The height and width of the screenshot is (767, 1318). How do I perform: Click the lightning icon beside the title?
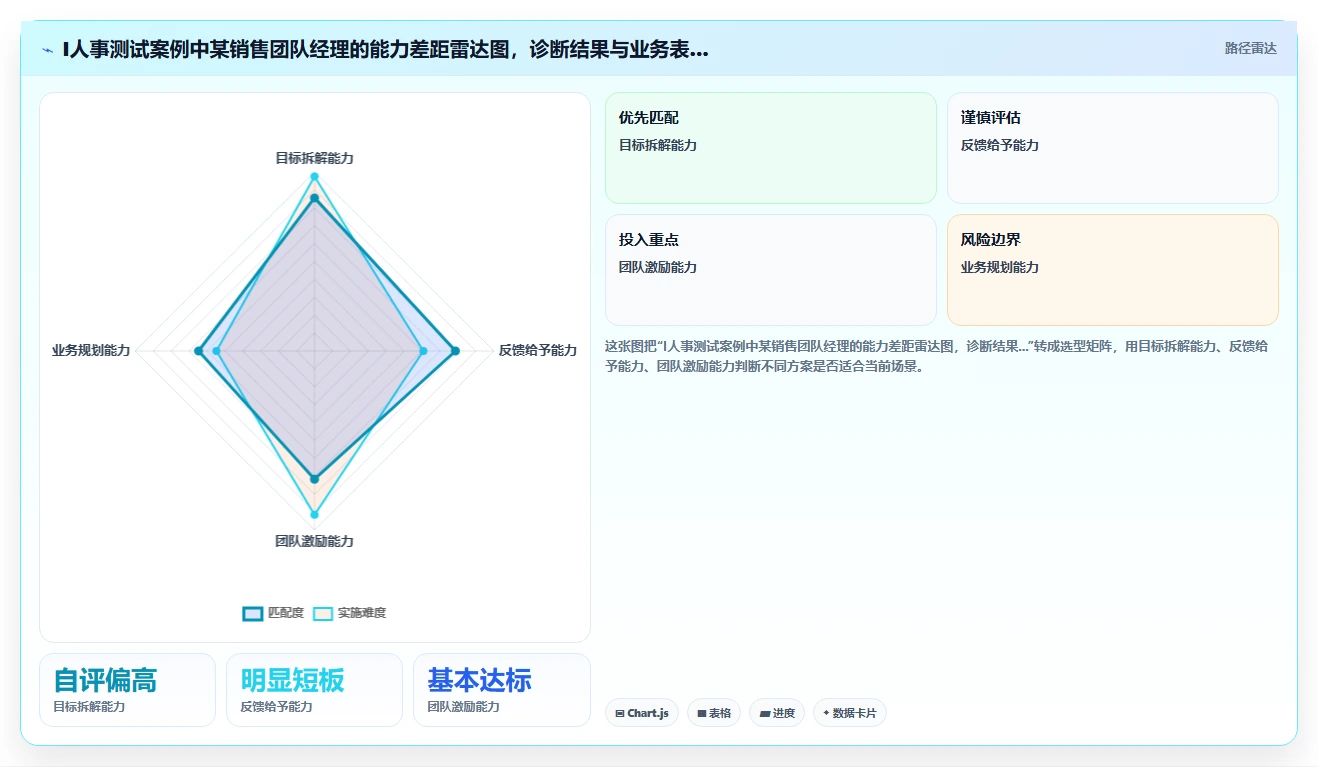point(48,50)
